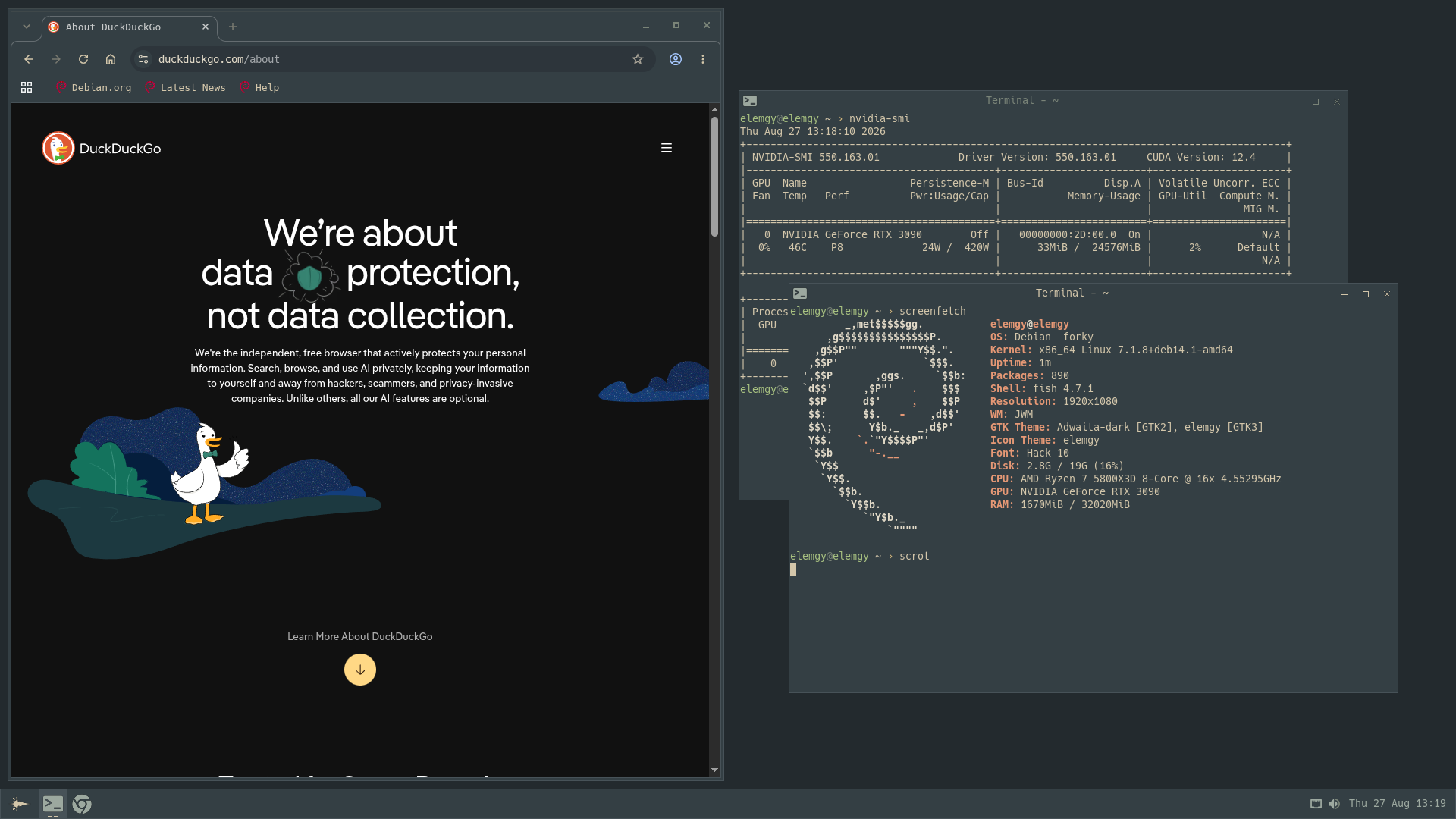The height and width of the screenshot is (819, 1456).
Task: Select the About DuckDuckGo tab
Action: 130,27
